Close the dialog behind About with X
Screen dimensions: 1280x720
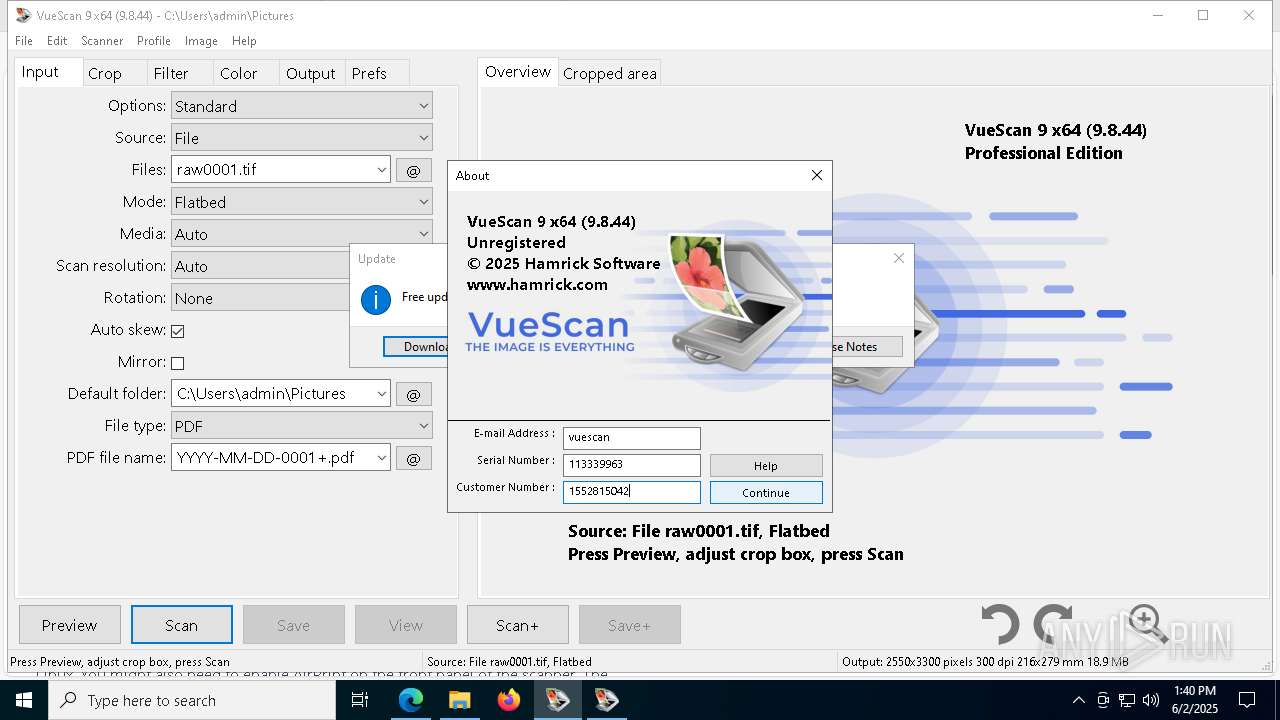tap(899, 258)
